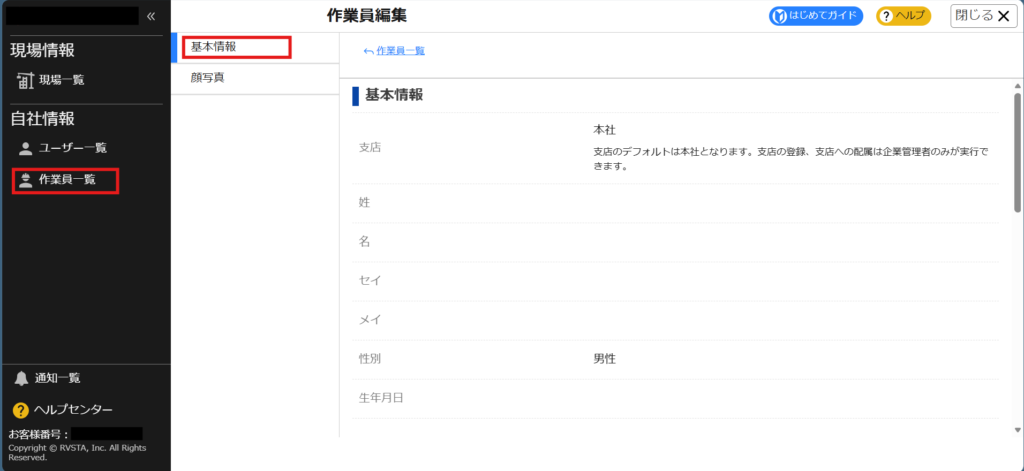Click the 基本情報 section heading
1024x471 pixels.
pyautogui.click(x=394, y=95)
